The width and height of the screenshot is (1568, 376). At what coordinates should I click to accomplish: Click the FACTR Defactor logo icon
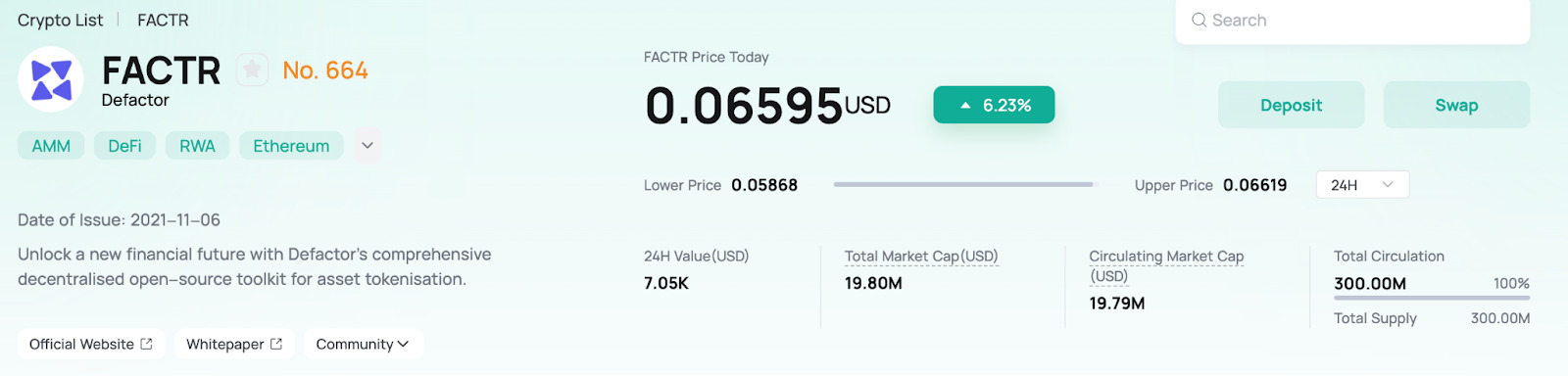point(51,79)
